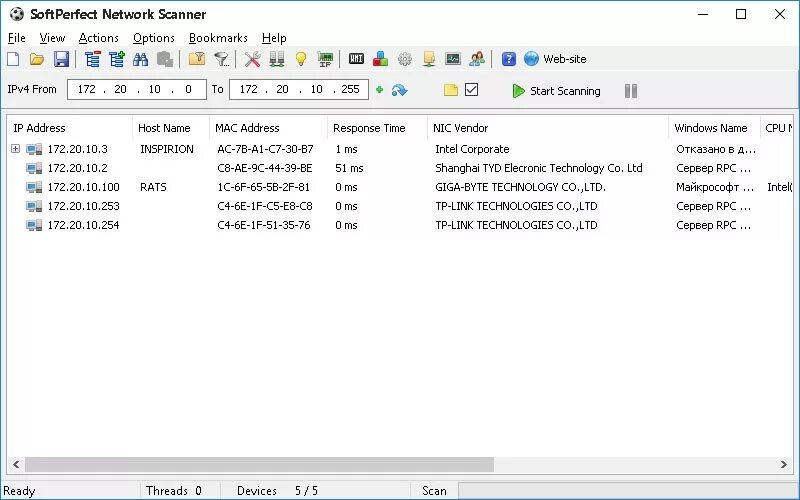Viewport: 800px width, 500px height.
Task: Click the users accounts icon
Action: (x=477, y=59)
